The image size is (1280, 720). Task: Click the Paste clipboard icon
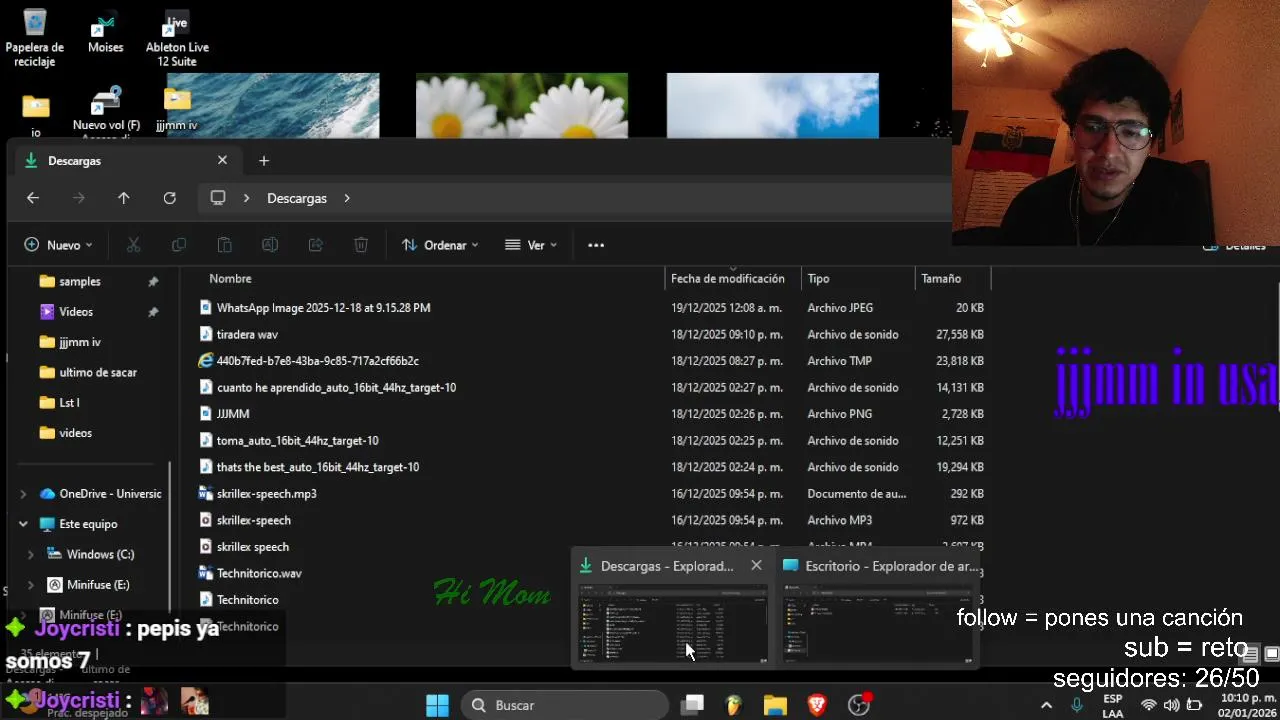pyautogui.click(x=225, y=245)
